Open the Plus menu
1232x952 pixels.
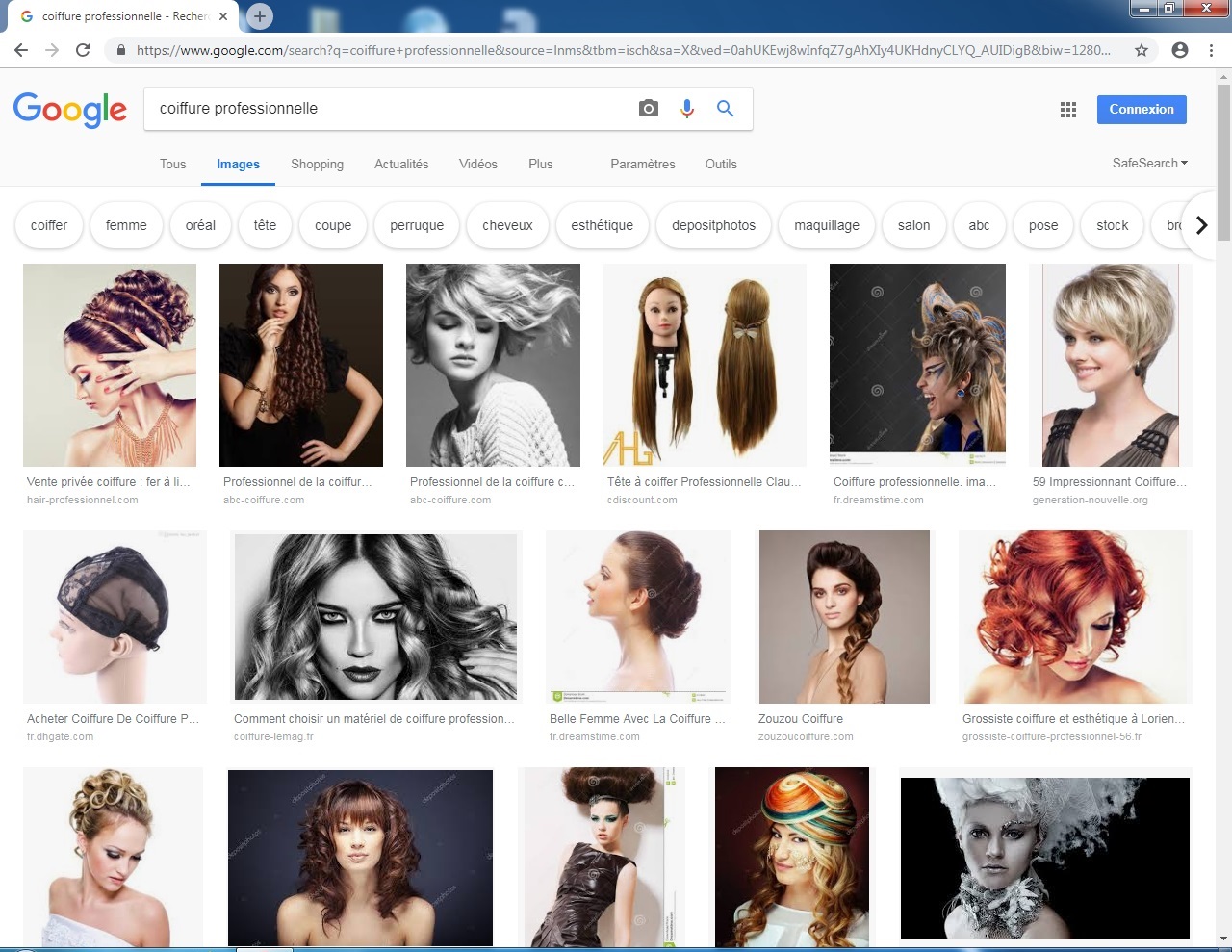(541, 164)
